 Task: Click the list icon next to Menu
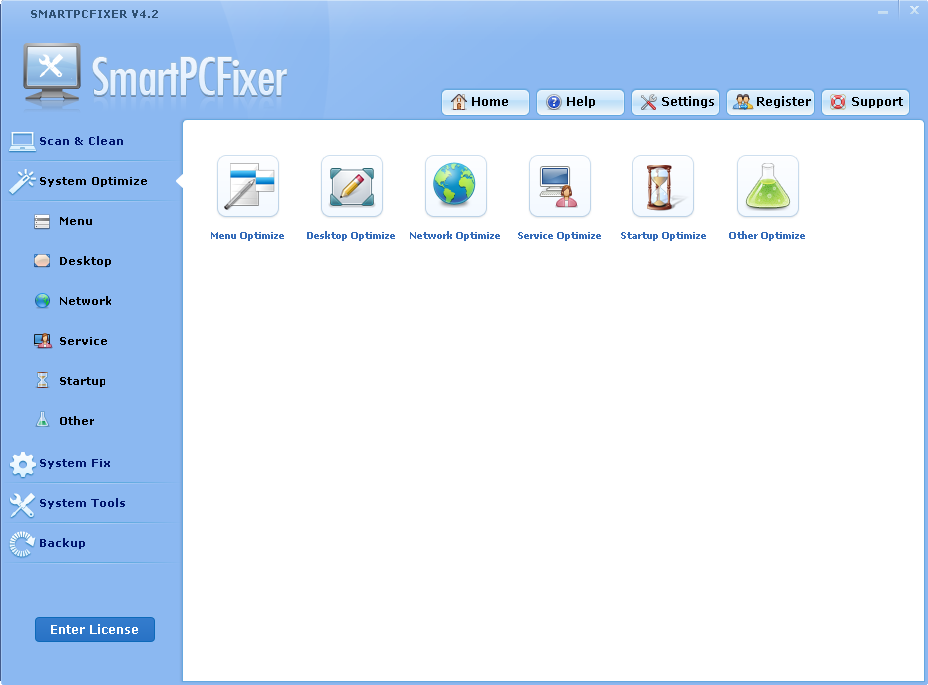click(42, 221)
